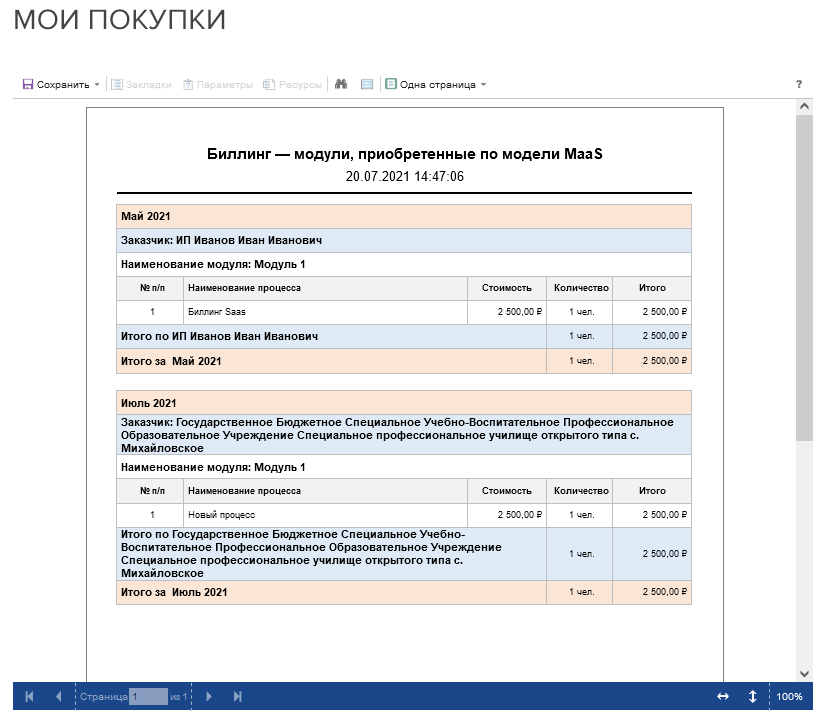Go to first page icon
The image size is (826, 713).
point(29,696)
